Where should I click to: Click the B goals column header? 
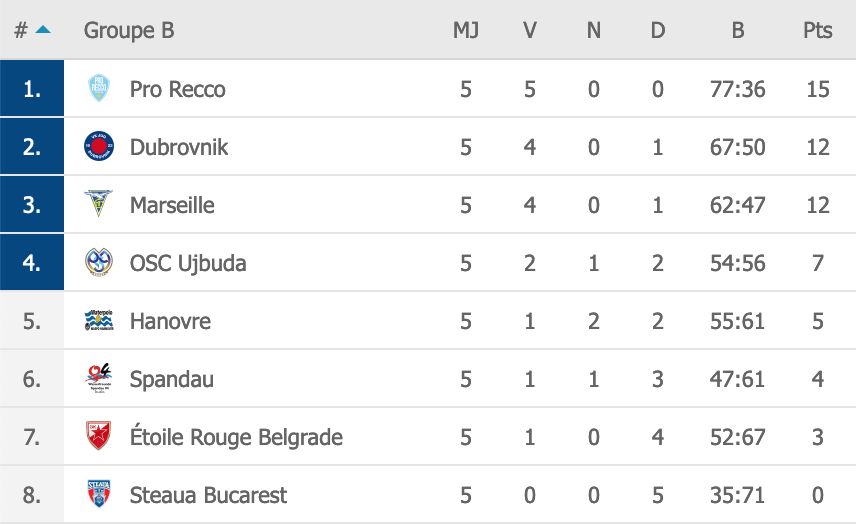pyautogui.click(x=738, y=30)
